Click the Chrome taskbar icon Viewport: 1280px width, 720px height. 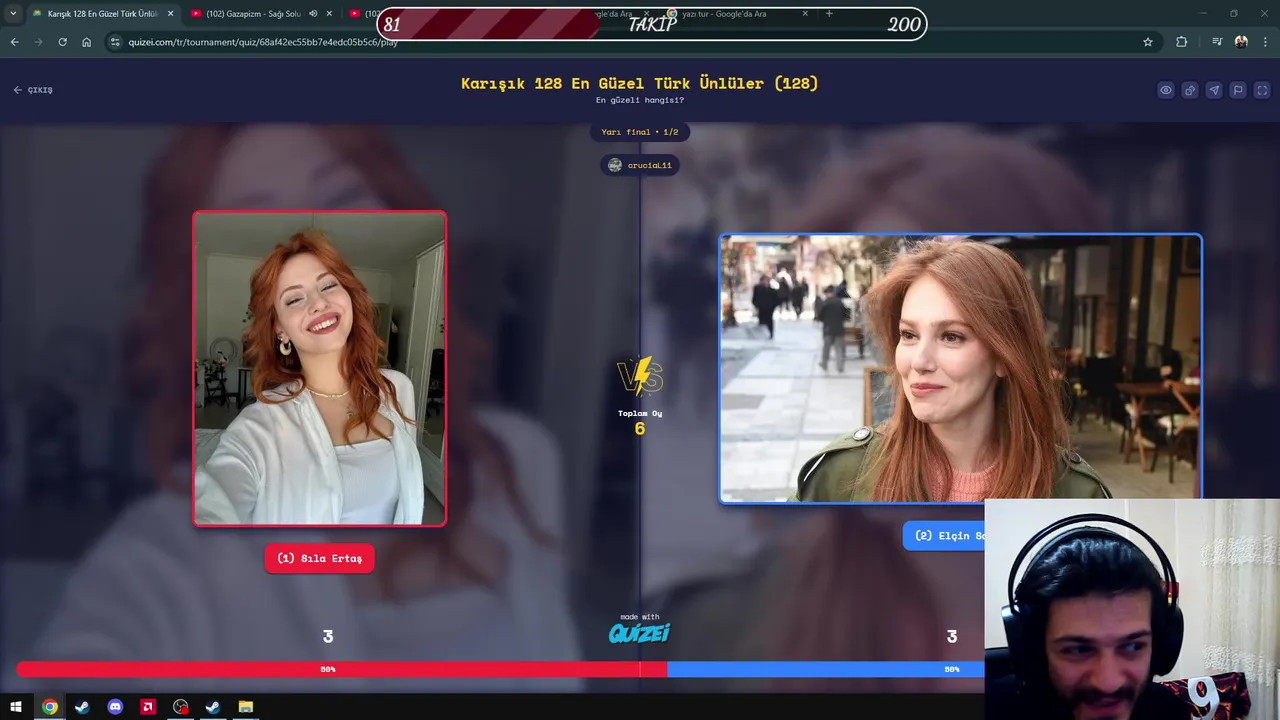coord(50,707)
